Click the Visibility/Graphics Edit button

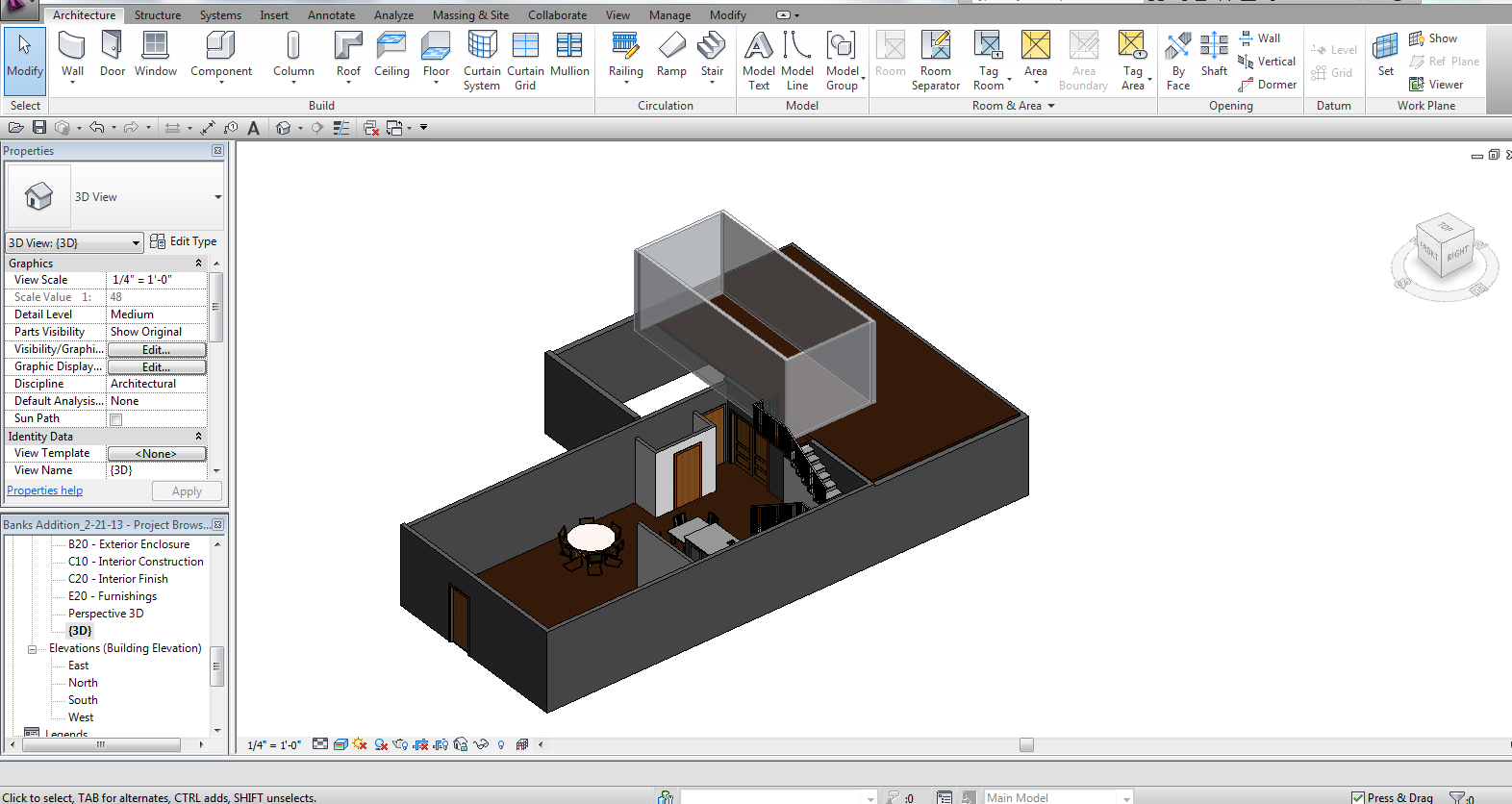click(x=156, y=350)
